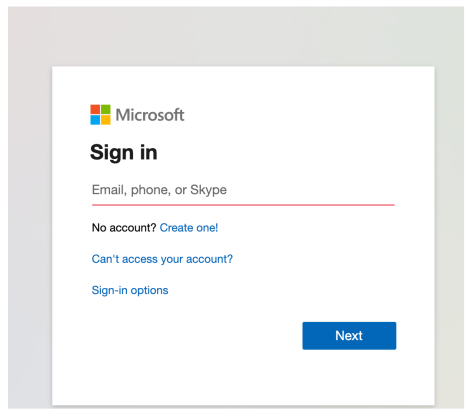Click the yellow square in Microsoft logo

[x=106, y=120]
